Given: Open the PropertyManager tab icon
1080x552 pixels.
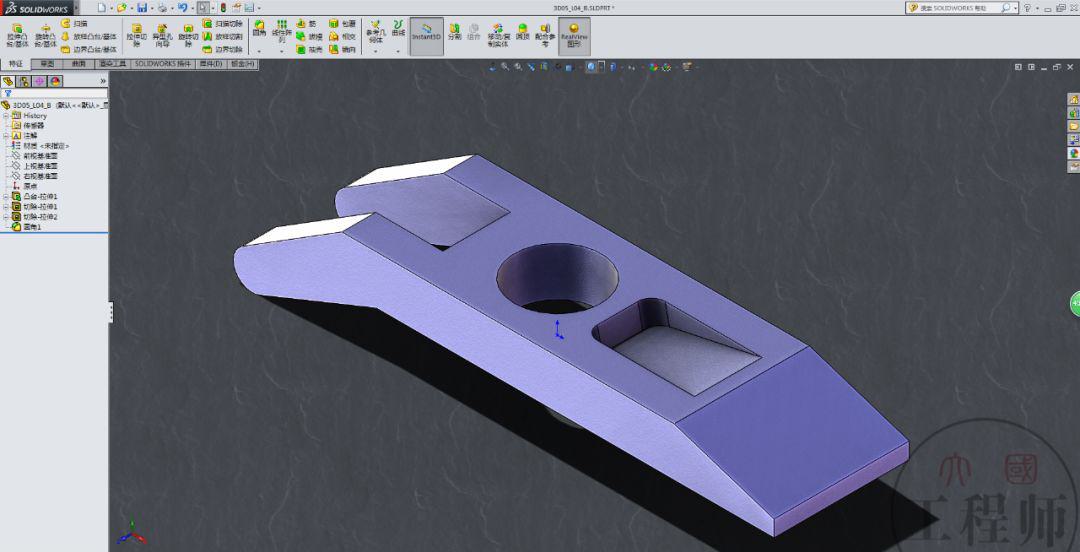Looking at the screenshot, I should coord(23,81).
